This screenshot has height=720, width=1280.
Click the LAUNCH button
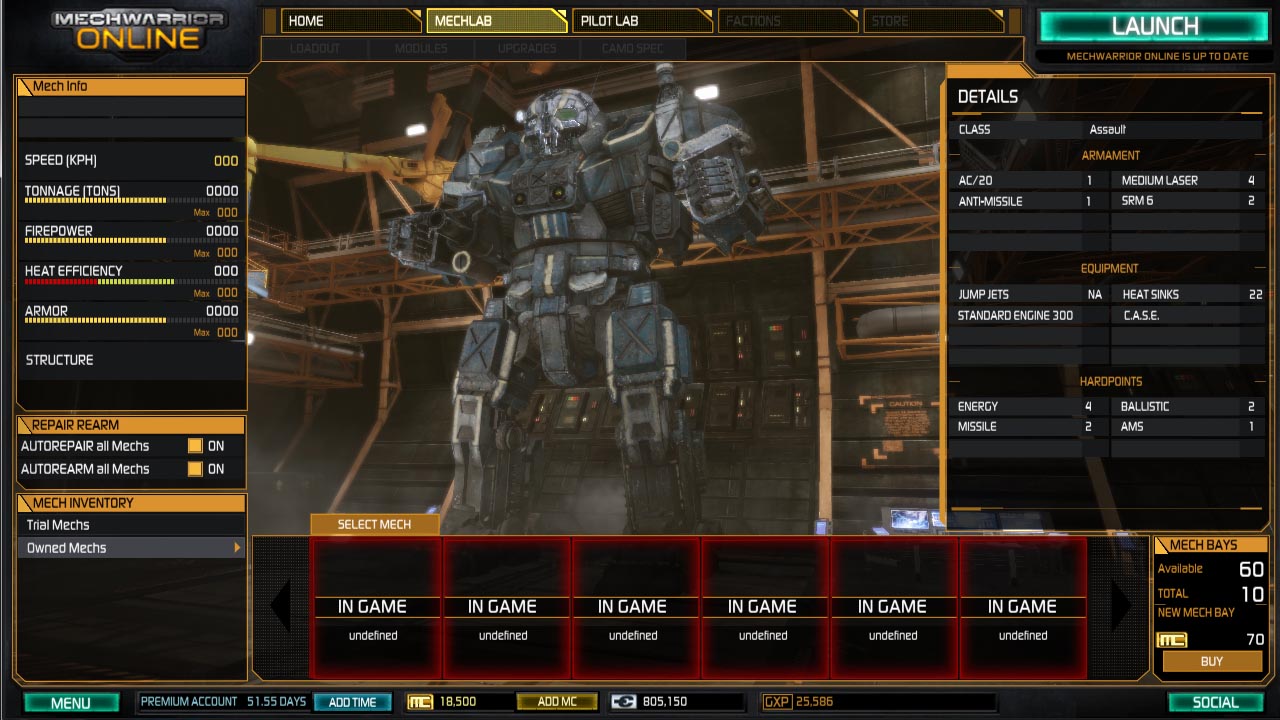[x=1154, y=27]
